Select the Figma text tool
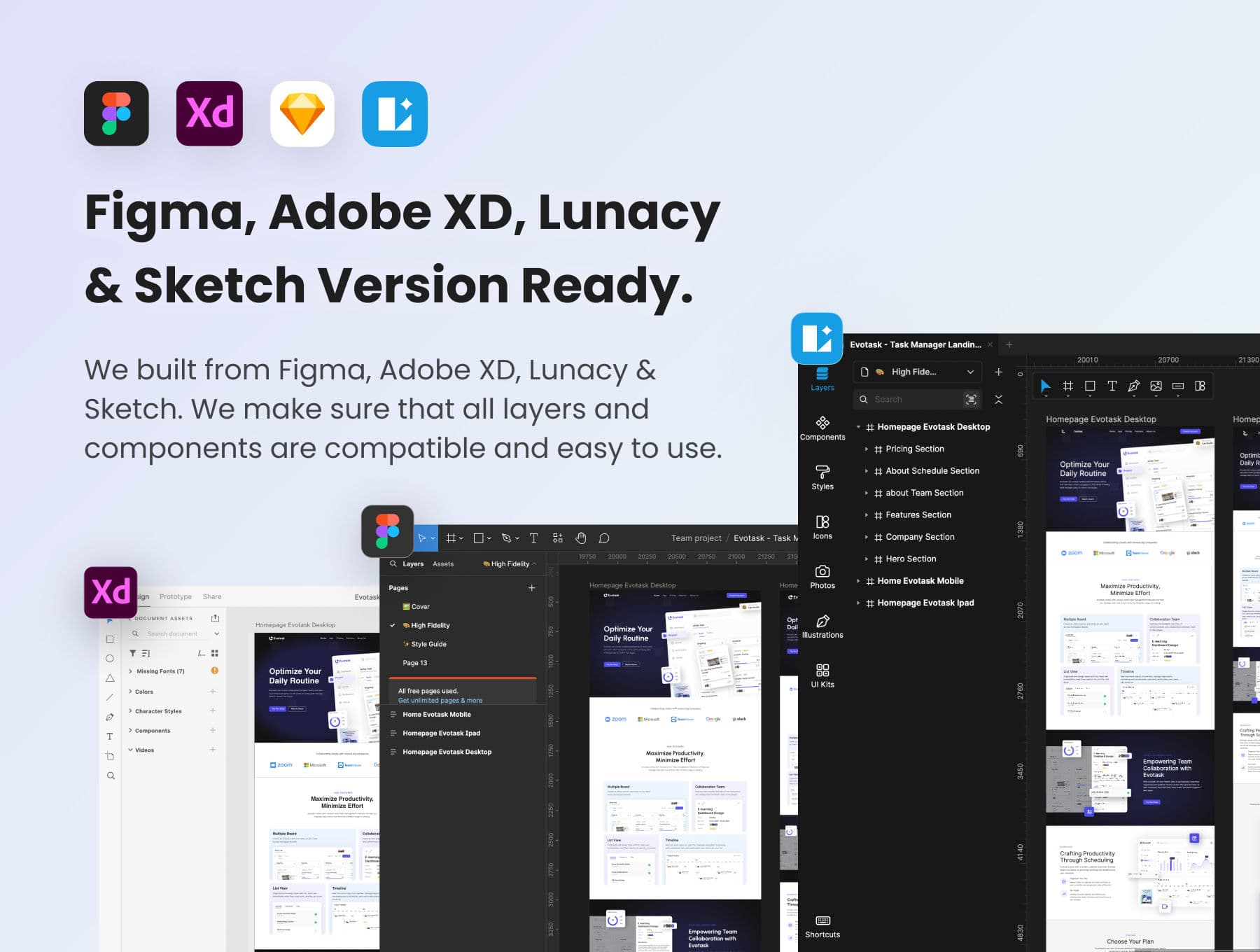Viewport: 1260px width, 952px height. (x=533, y=538)
